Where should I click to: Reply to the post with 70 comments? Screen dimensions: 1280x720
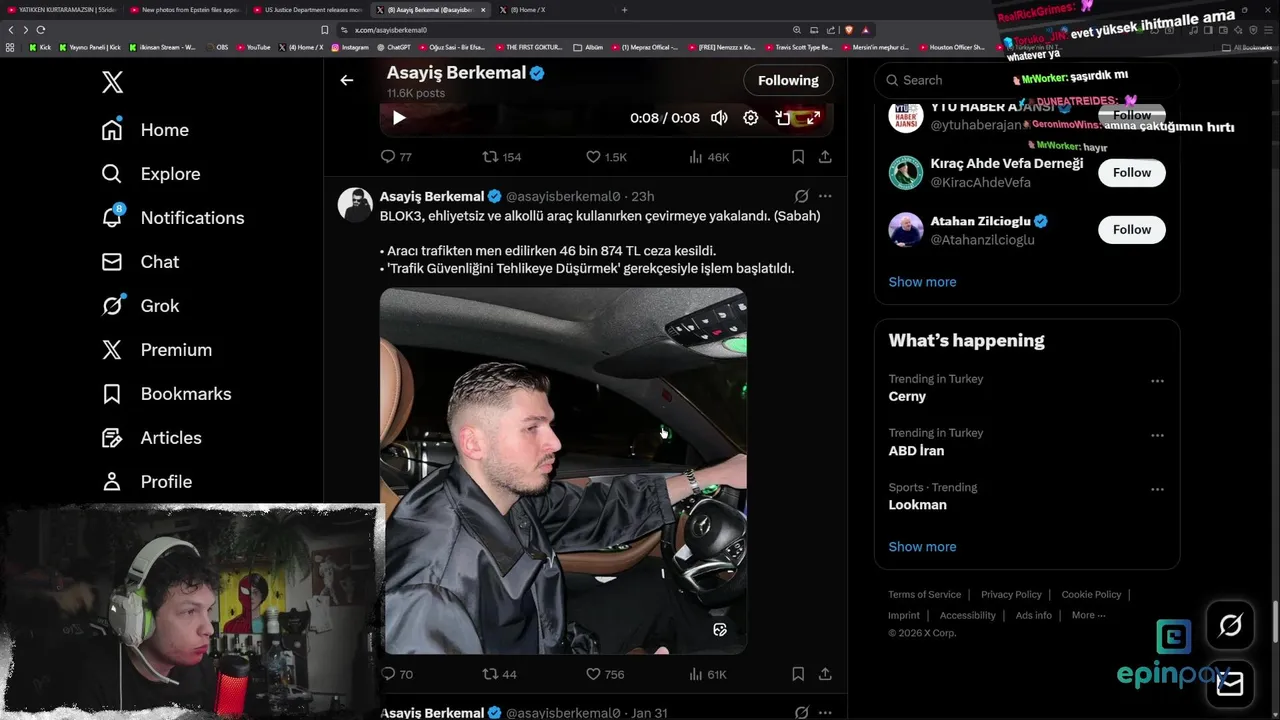pyautogui.click(x=397, y=674)
